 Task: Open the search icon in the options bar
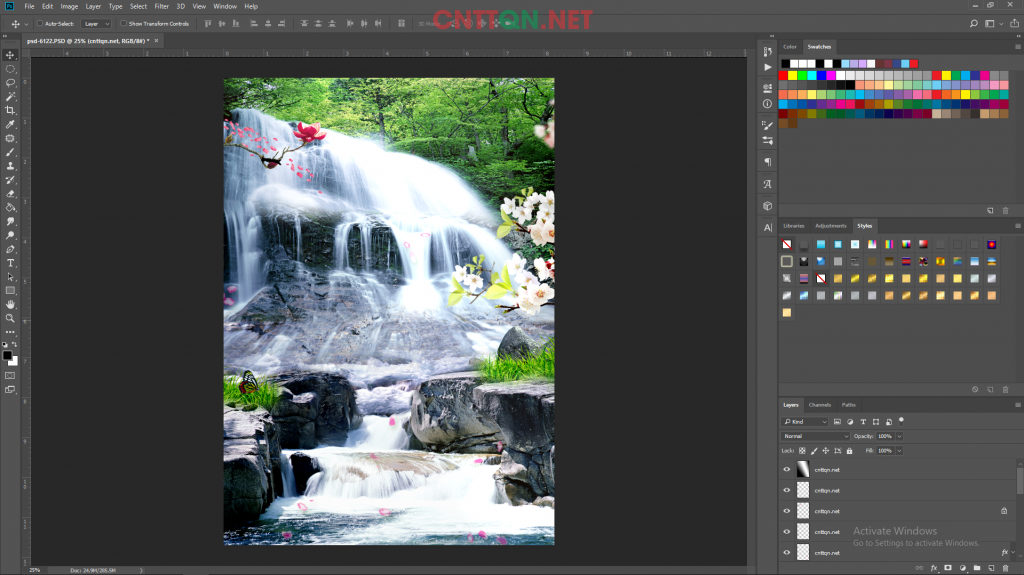[x=973, y=24]
